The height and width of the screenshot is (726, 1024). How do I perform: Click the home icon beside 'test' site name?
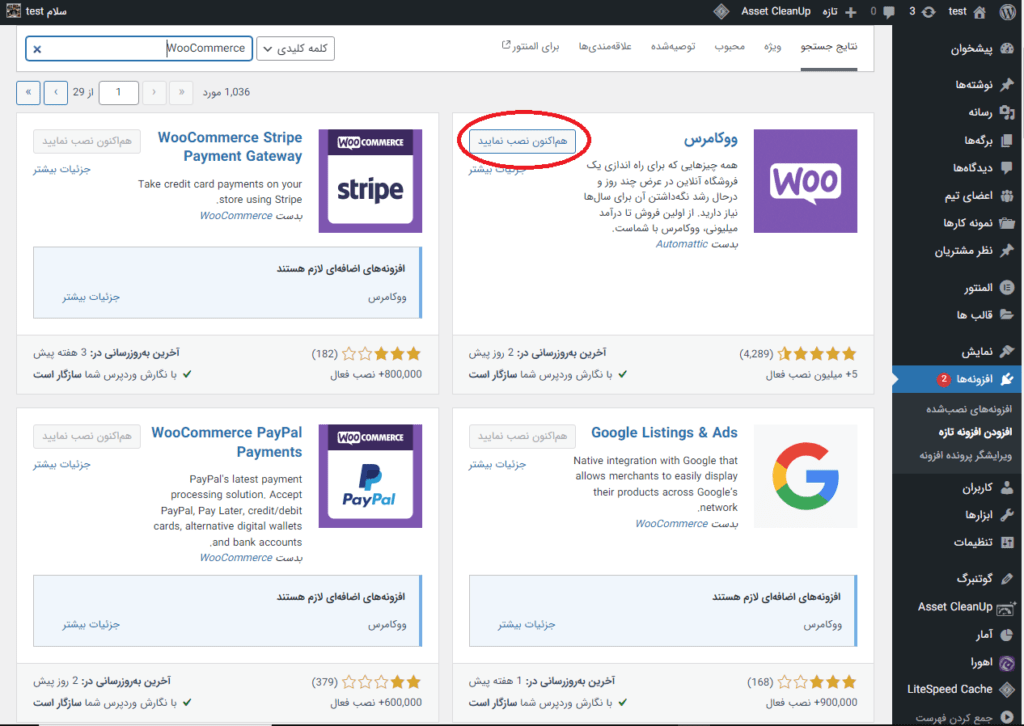pos(980,12)
